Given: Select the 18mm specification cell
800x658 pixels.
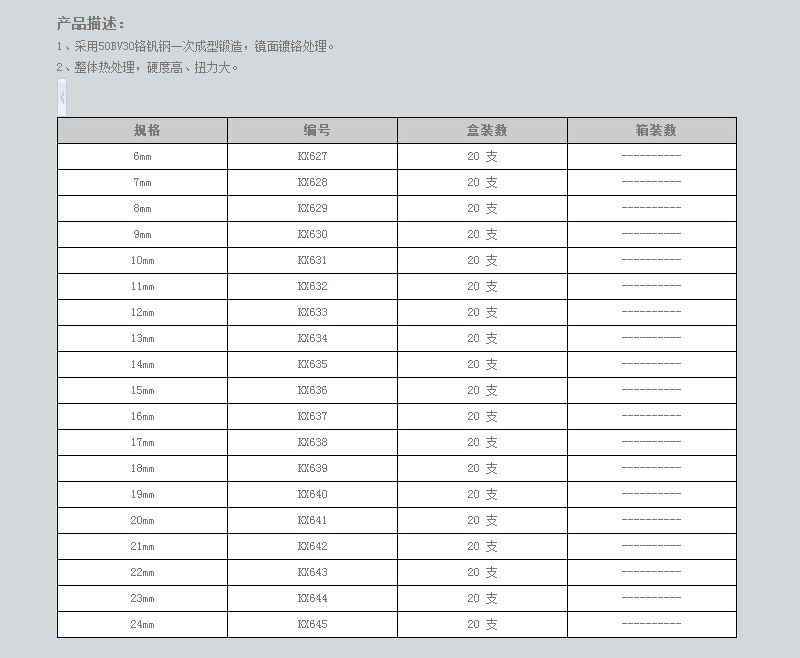Looking at the screenshot, I should coord(142,469).
